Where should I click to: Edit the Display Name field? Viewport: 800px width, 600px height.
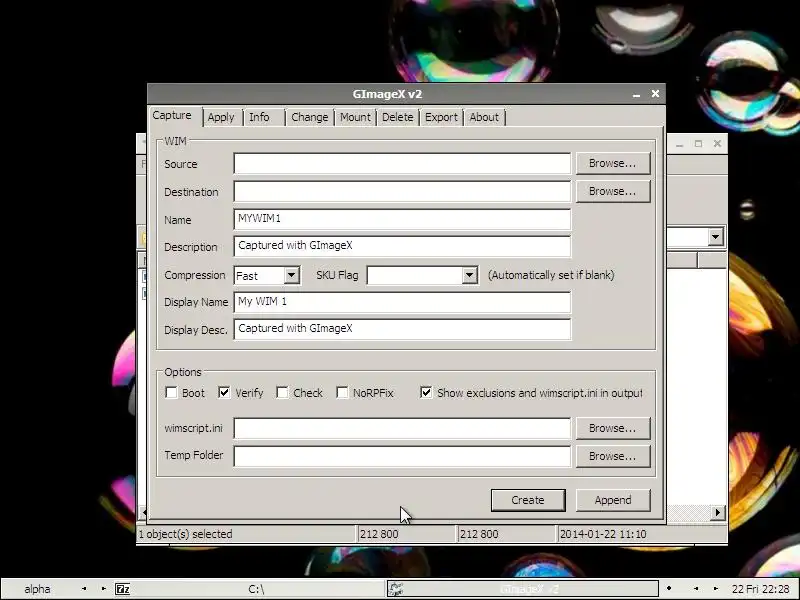402,302
